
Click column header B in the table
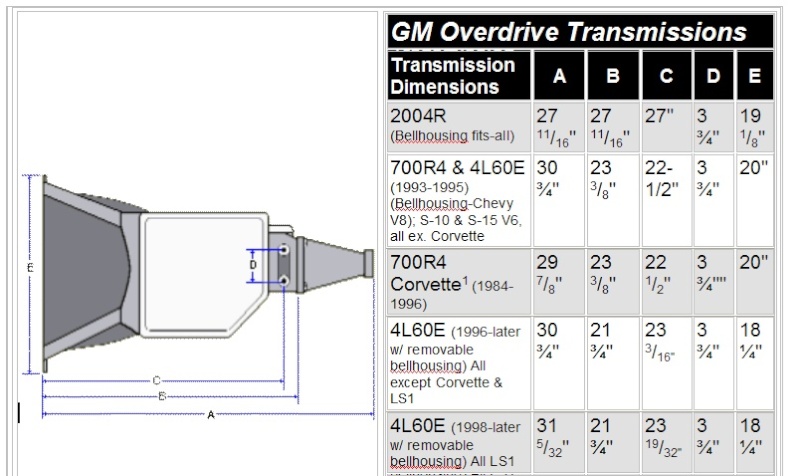(x=613, y=76)
